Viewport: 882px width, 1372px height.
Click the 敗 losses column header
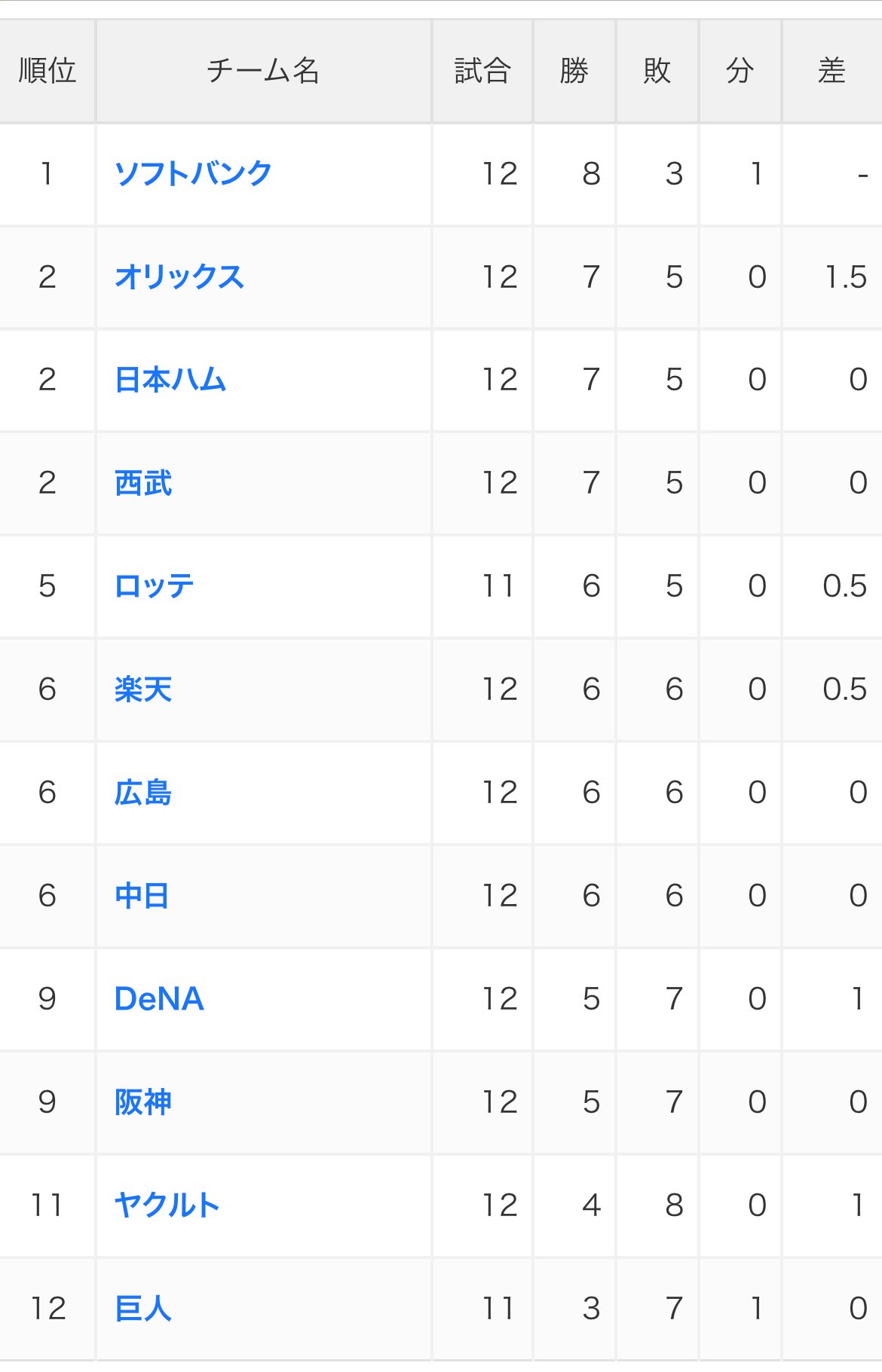point(657,71)
